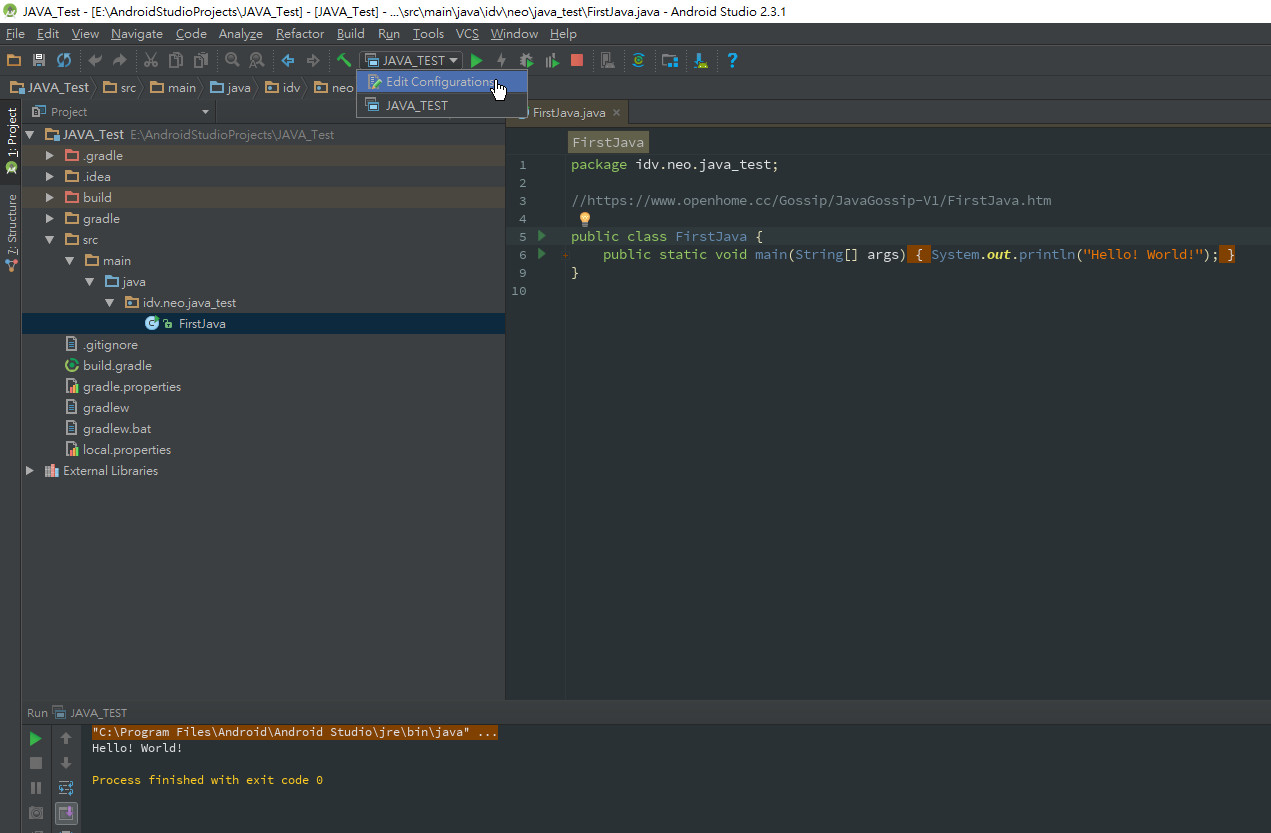The height and width of the screenshot is (833, 1271).
Task: Run JAVA_TEST with the green toolbar play button
Action: pos(477,61)
